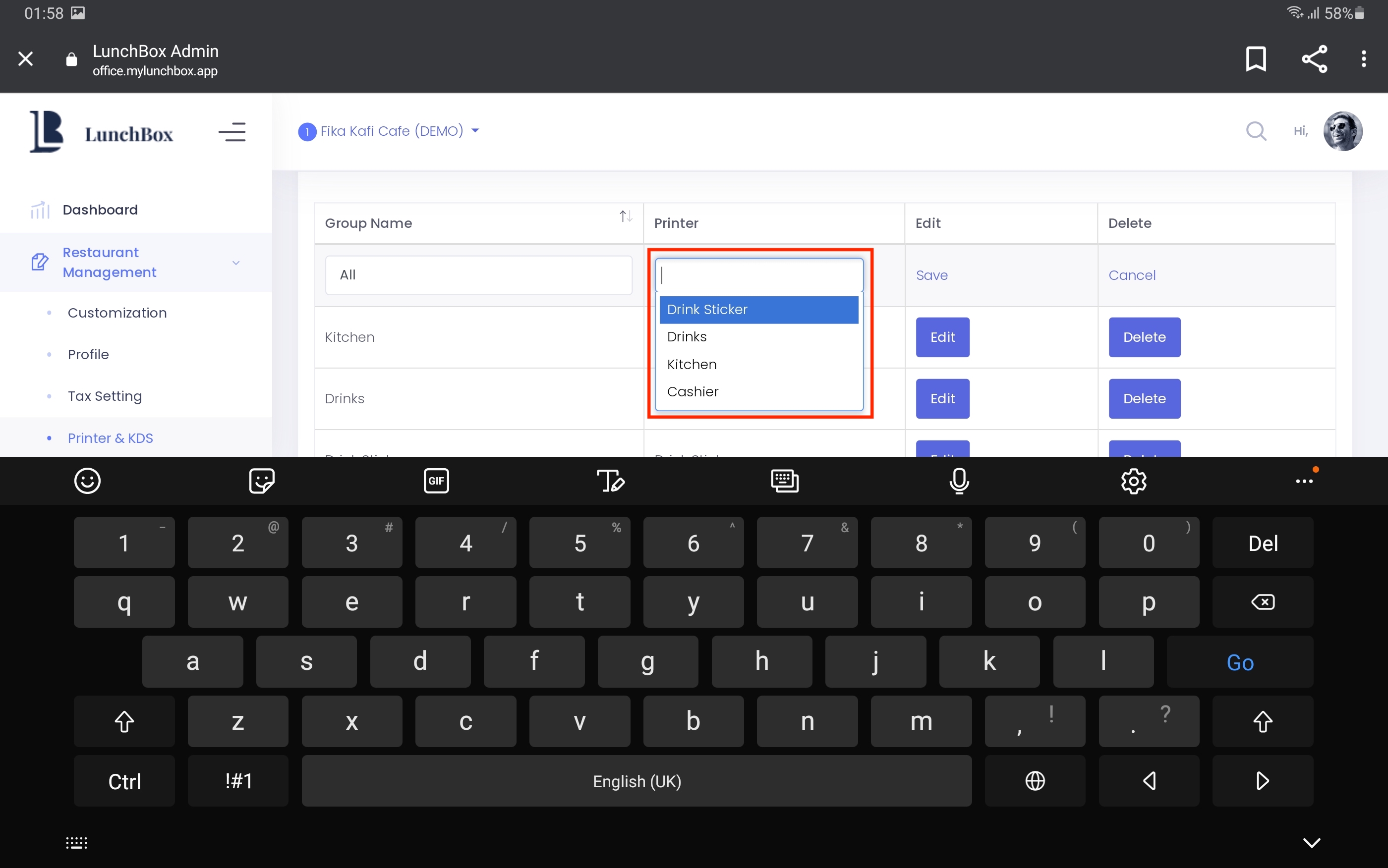Screen dimensions: 1388x868
Task: Click the Group Name input field
Action: [x=478, y=275]
